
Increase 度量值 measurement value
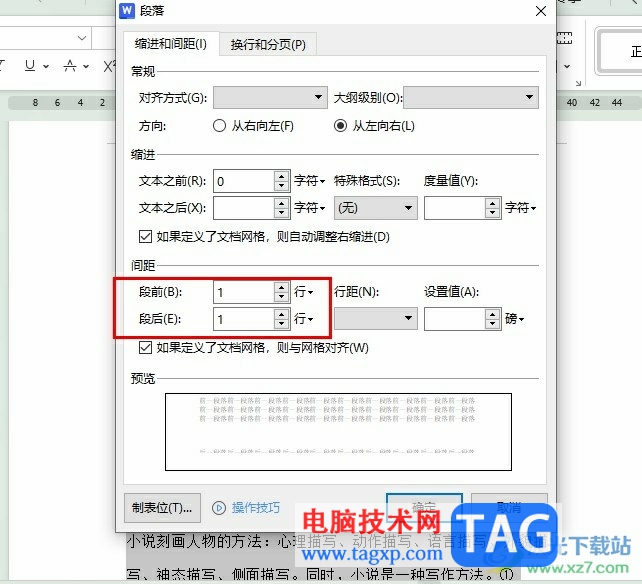tap(493, 203)
